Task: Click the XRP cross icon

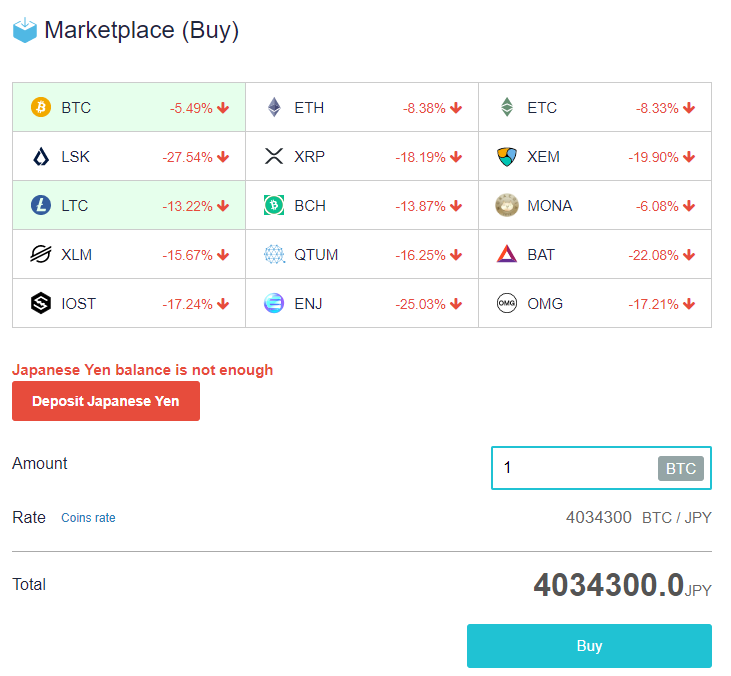Action: click(x=274, y=156)
